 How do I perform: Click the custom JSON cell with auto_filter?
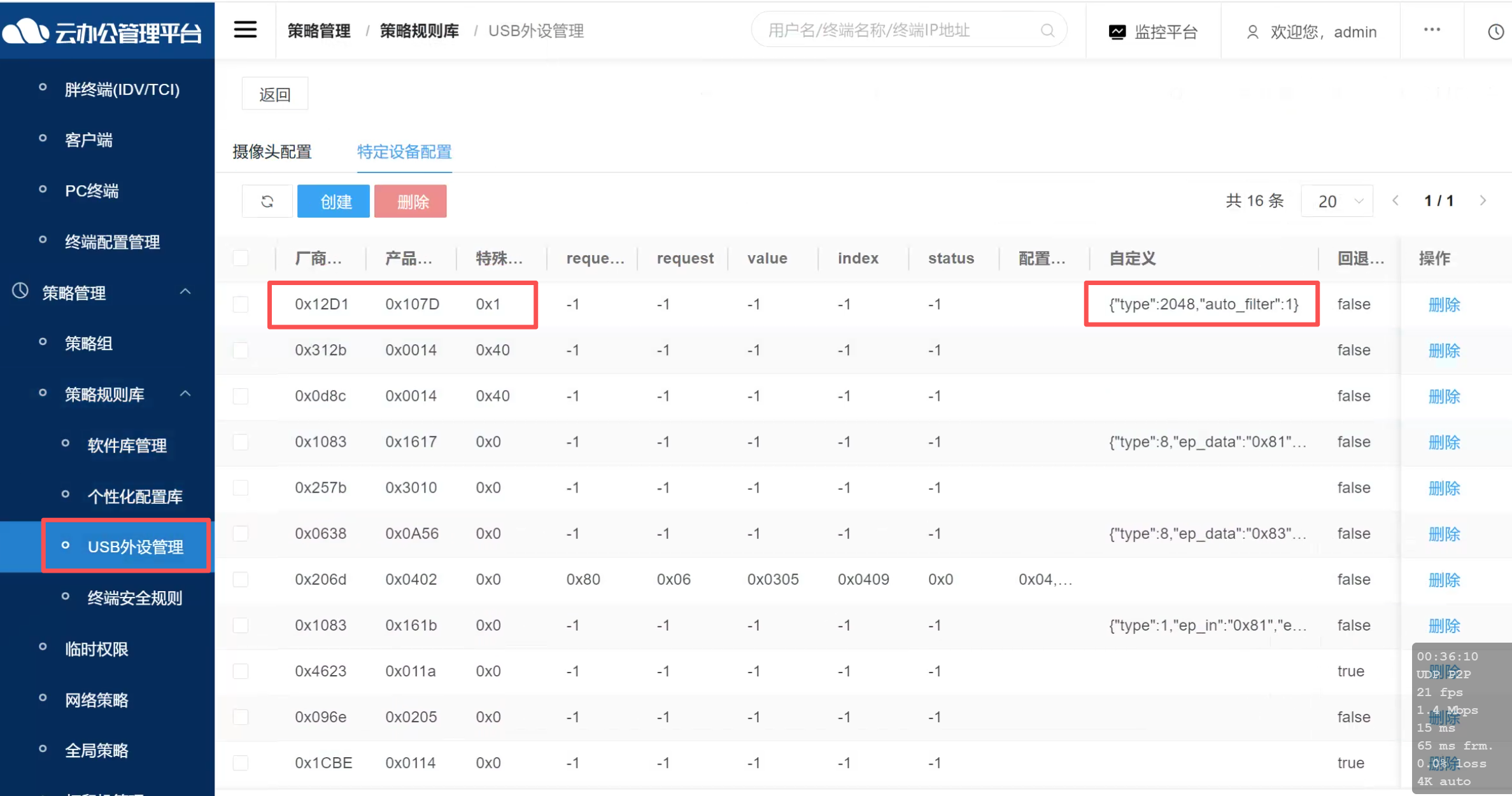coord(1203,304)
